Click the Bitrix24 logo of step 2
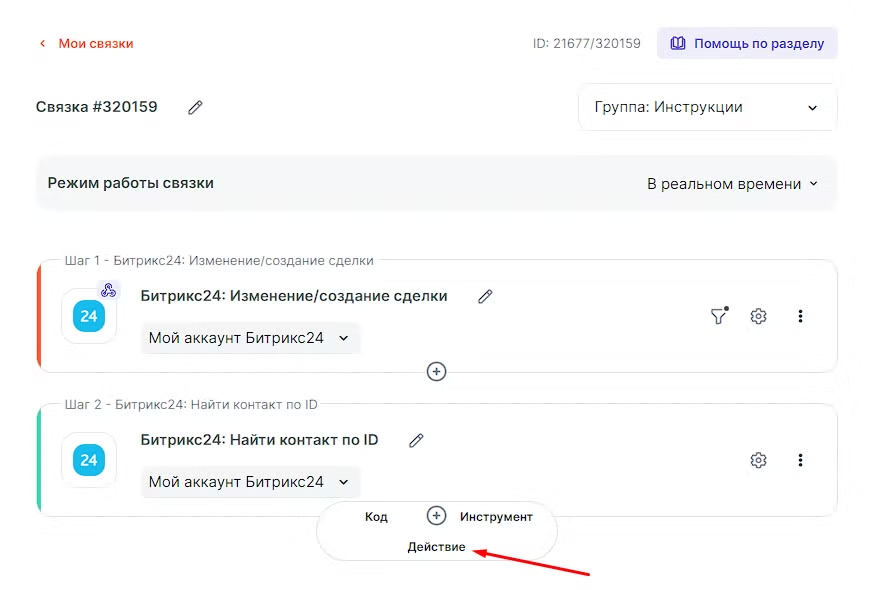 click(89, 460)
